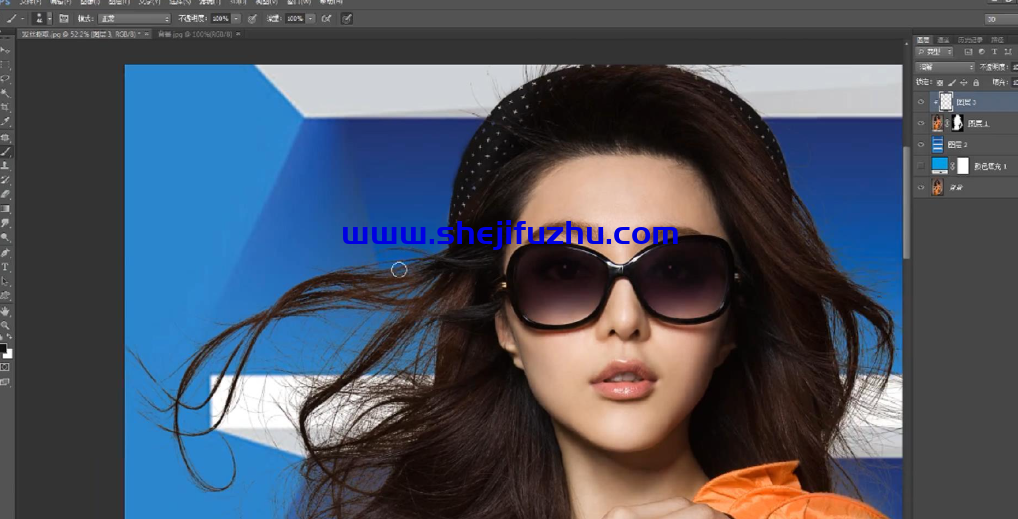Select the Brush tool in left toolbar
The width and height of the screenshot is (1018, 519).
point(6,151)
